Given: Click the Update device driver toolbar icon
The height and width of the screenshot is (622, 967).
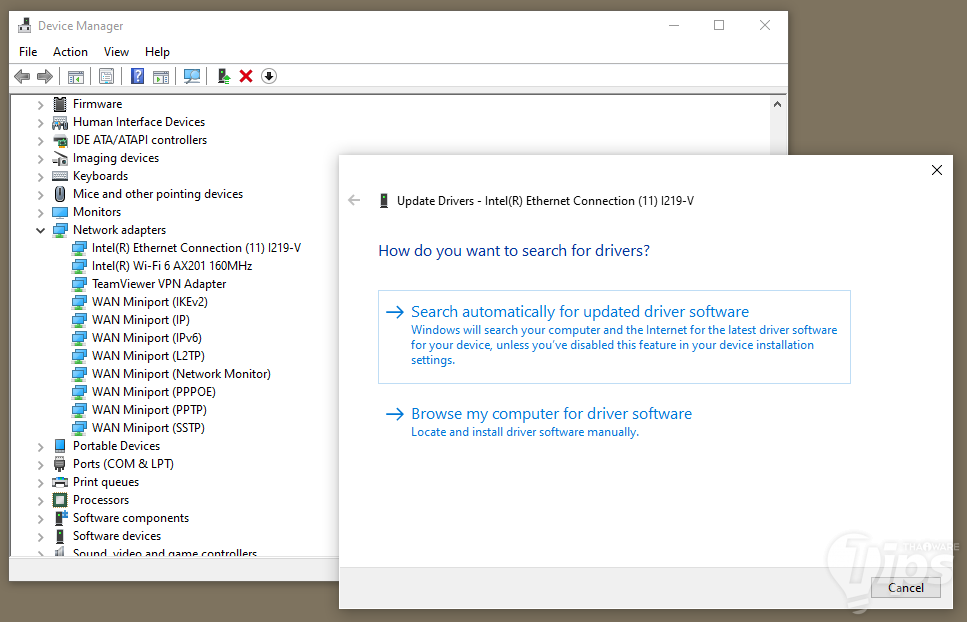Looking at the screenshot, I should click(x=224, y=76).
